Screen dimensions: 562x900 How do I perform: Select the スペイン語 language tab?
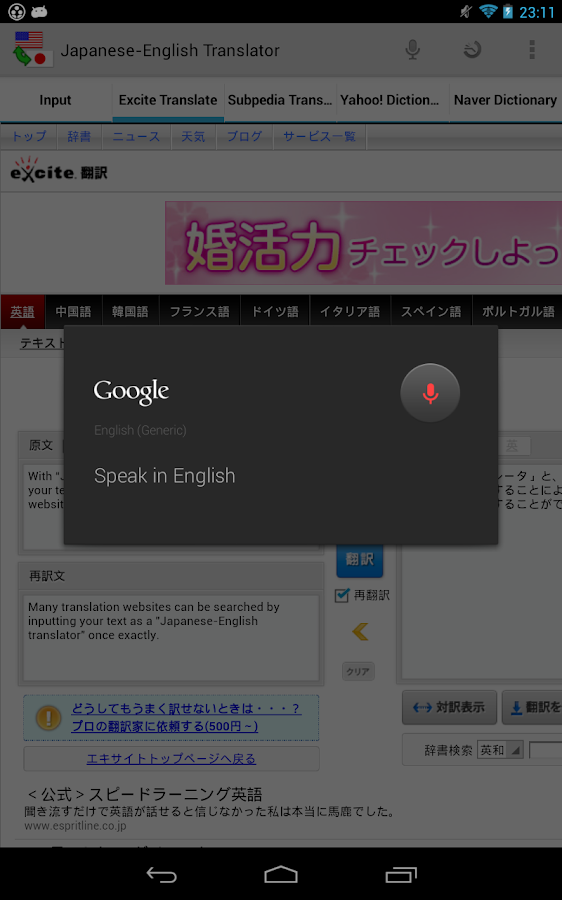(431, 312)
